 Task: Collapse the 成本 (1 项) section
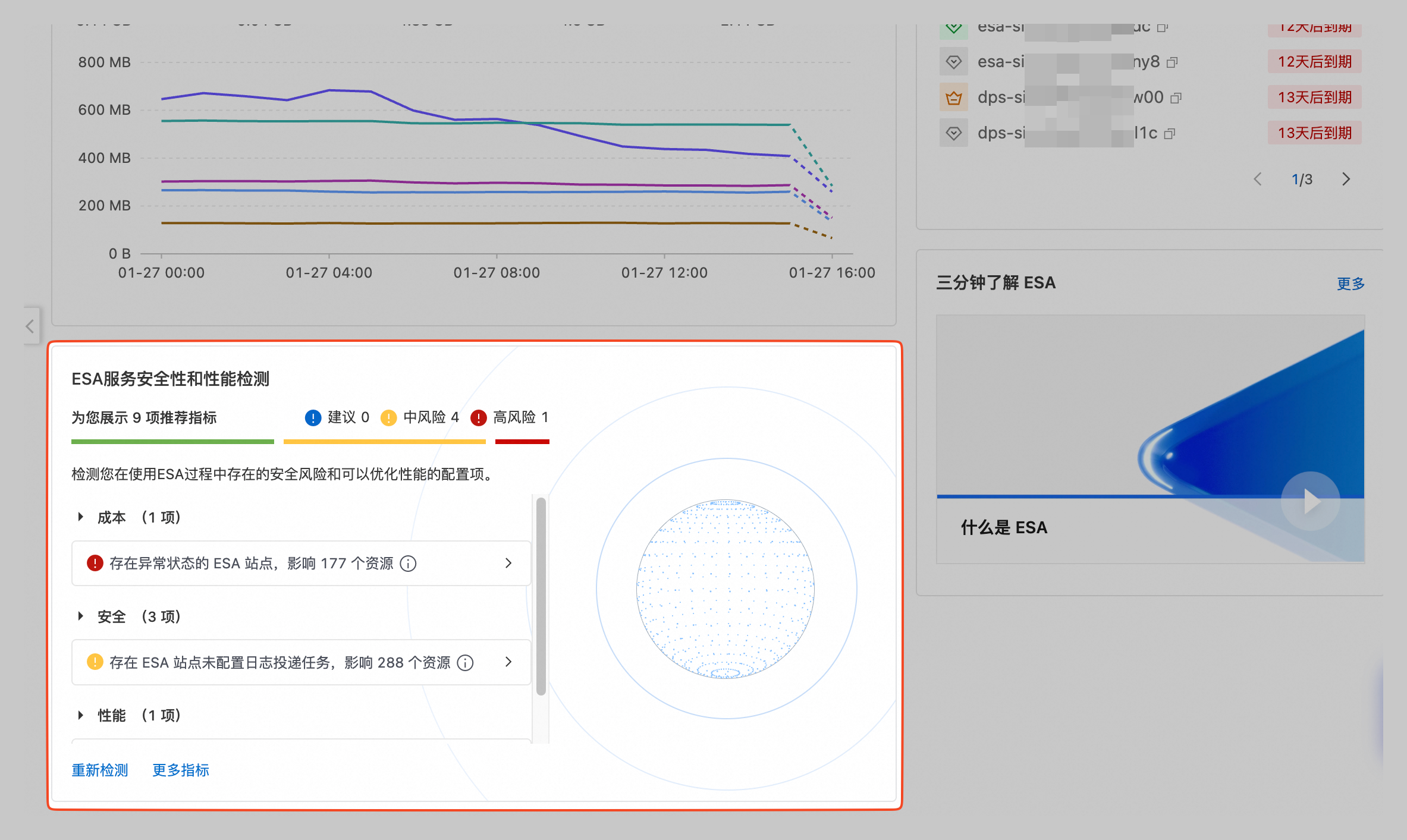click(80, 517)
